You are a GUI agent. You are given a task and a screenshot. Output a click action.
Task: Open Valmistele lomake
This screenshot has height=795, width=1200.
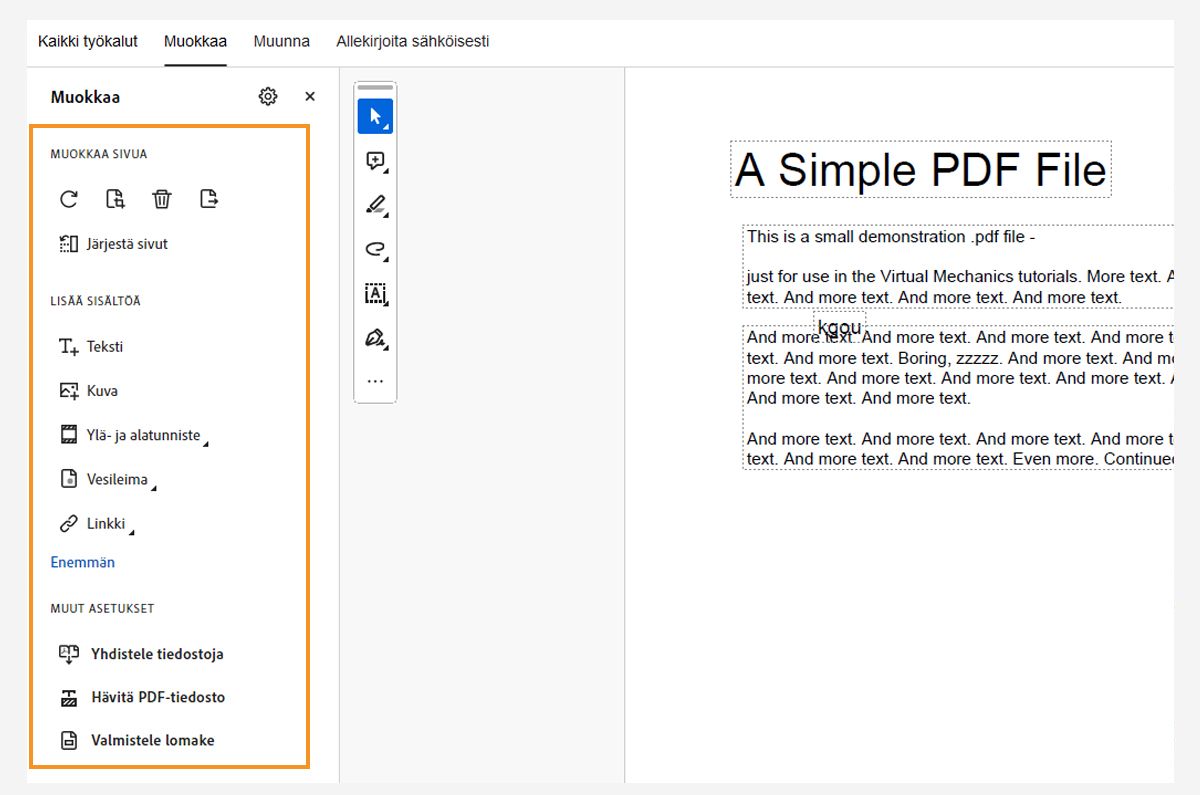(x=137, y=741)
